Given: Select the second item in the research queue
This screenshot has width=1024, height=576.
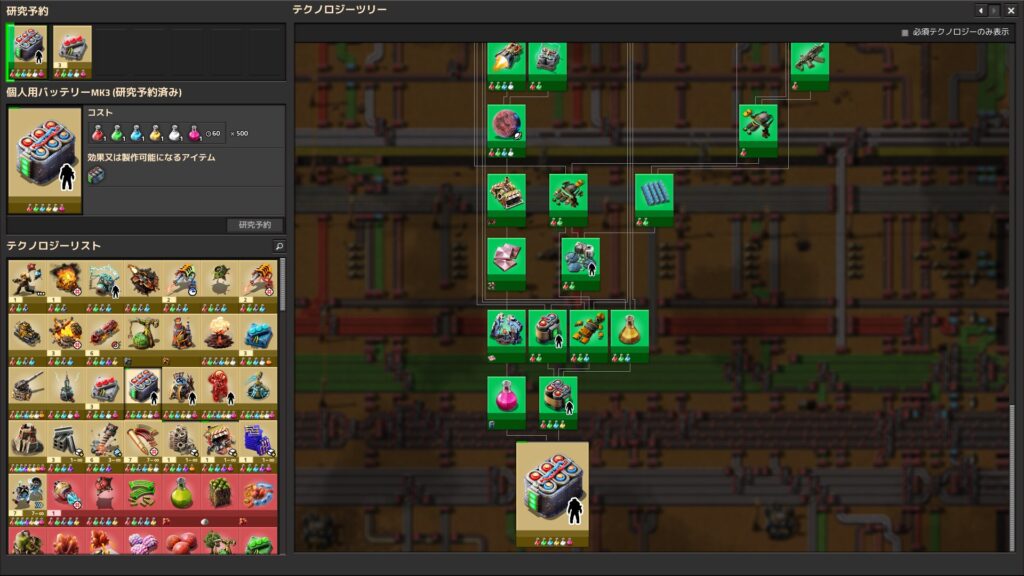Looking at the screenshot, I should point(72,51).
